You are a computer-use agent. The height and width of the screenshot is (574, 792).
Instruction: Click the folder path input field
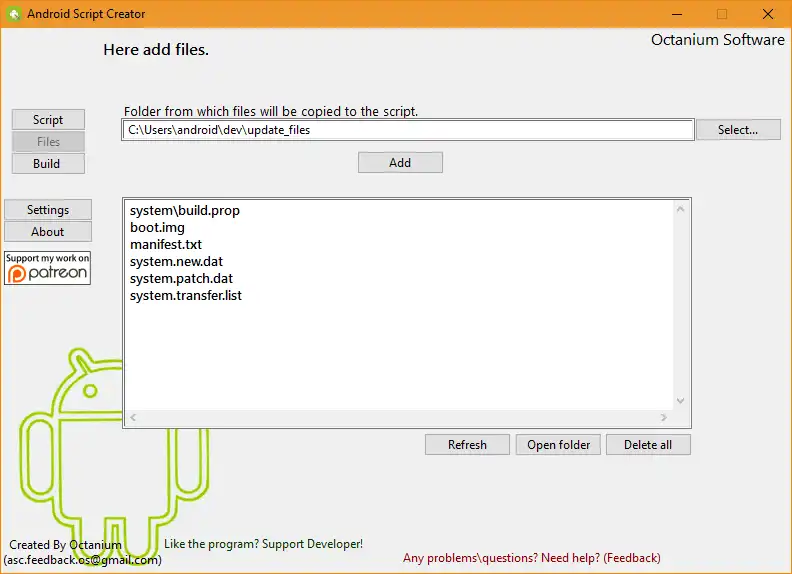click(408, 130)
